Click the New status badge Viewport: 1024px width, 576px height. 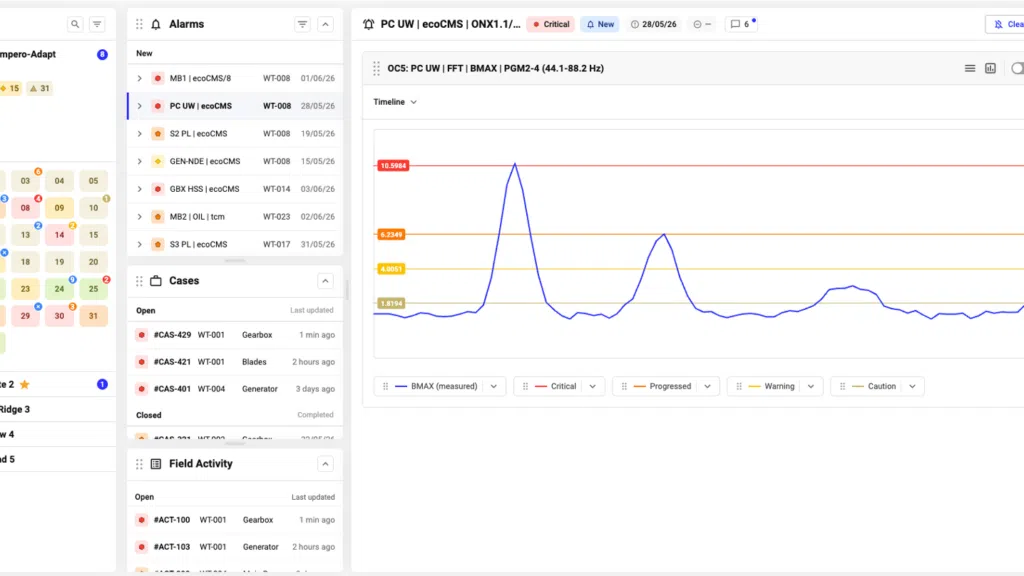point(600,24)
